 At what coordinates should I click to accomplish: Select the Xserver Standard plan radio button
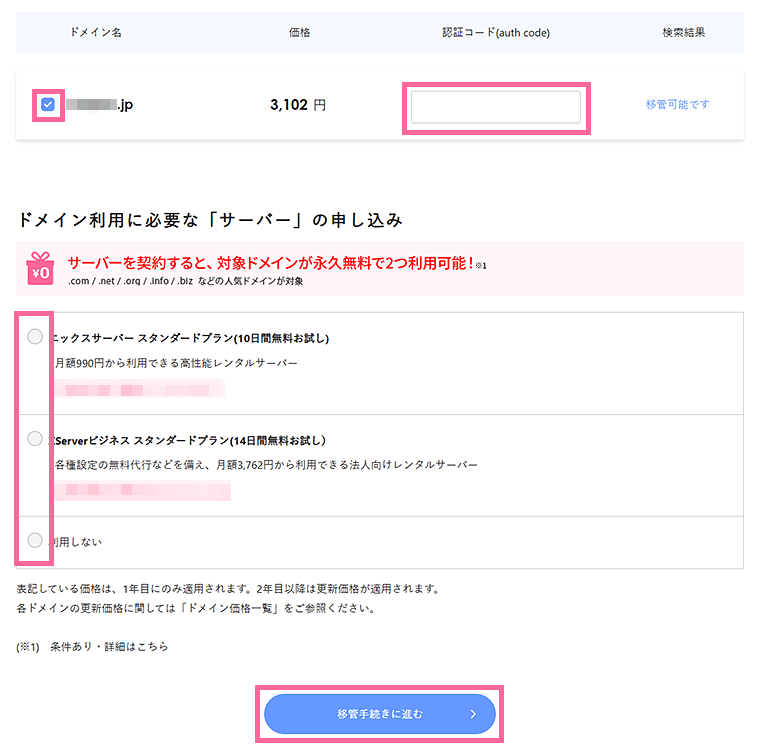pyautogui.click(x=35, y=336)
